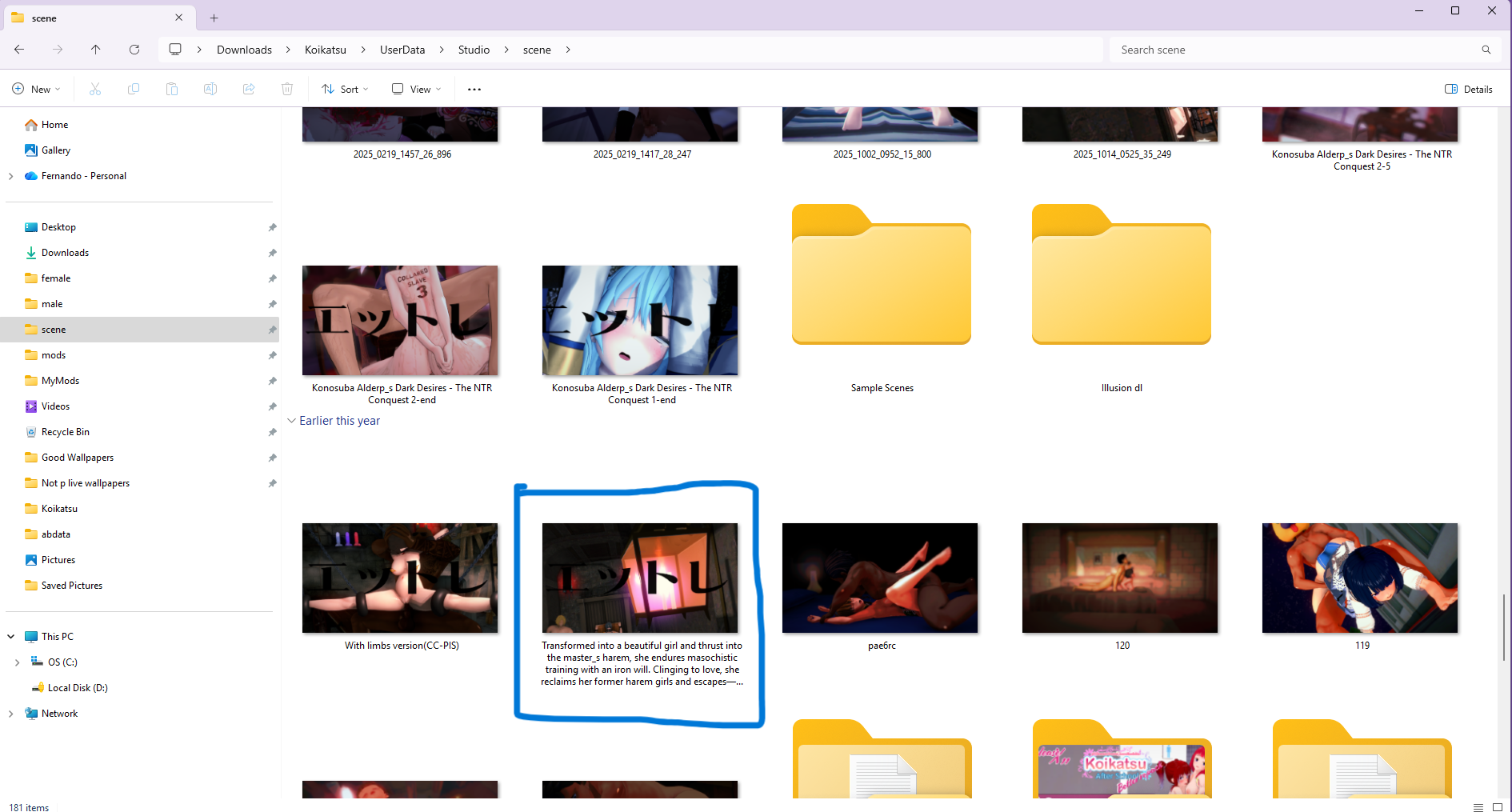Toggle the Details pane
The width and height of the screenshot is (1512, 812).
pos(1469,89)
